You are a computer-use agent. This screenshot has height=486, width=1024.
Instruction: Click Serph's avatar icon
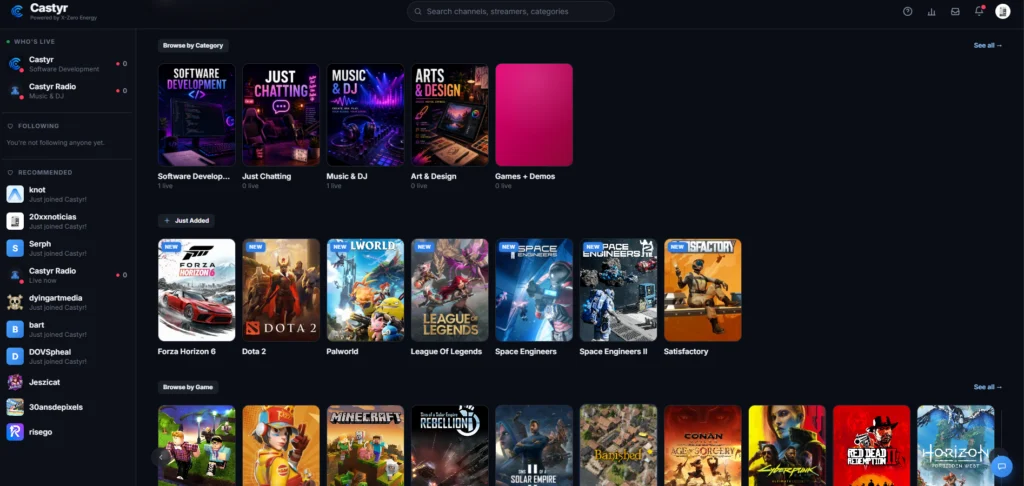(x=15, y=248)
